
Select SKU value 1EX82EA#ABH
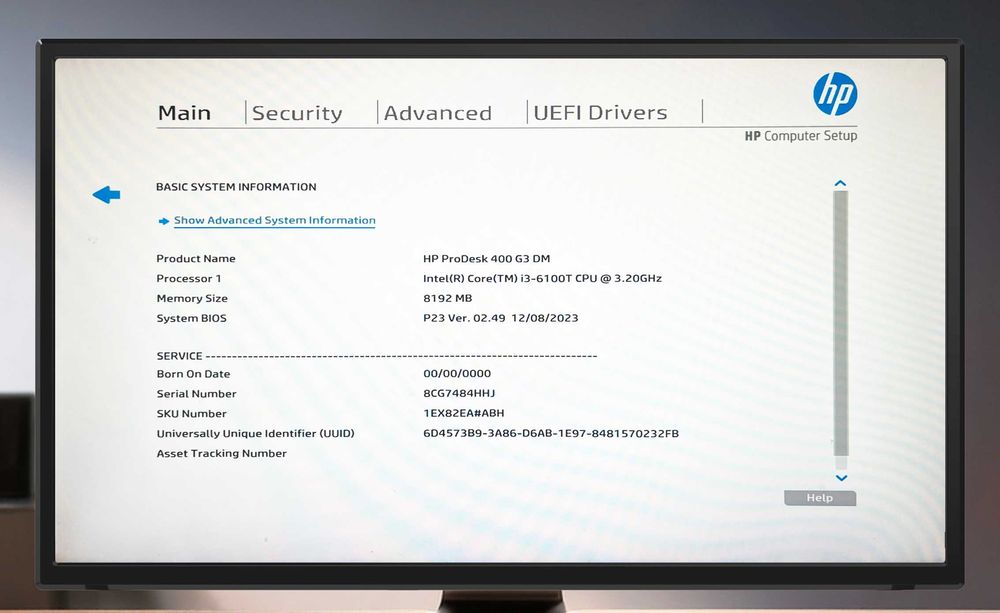click(464, 413)
